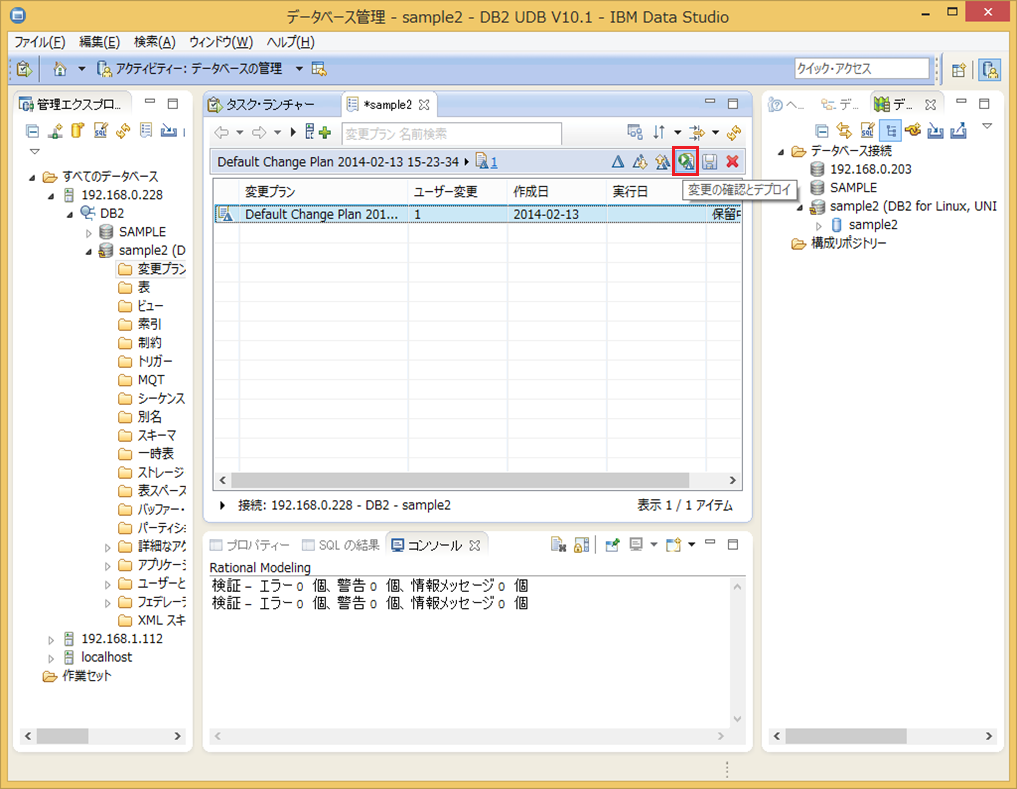Viewport: 1017px width, 789px height.
Task: Expand the 192.168.1.112 server node
Action: 51,640
